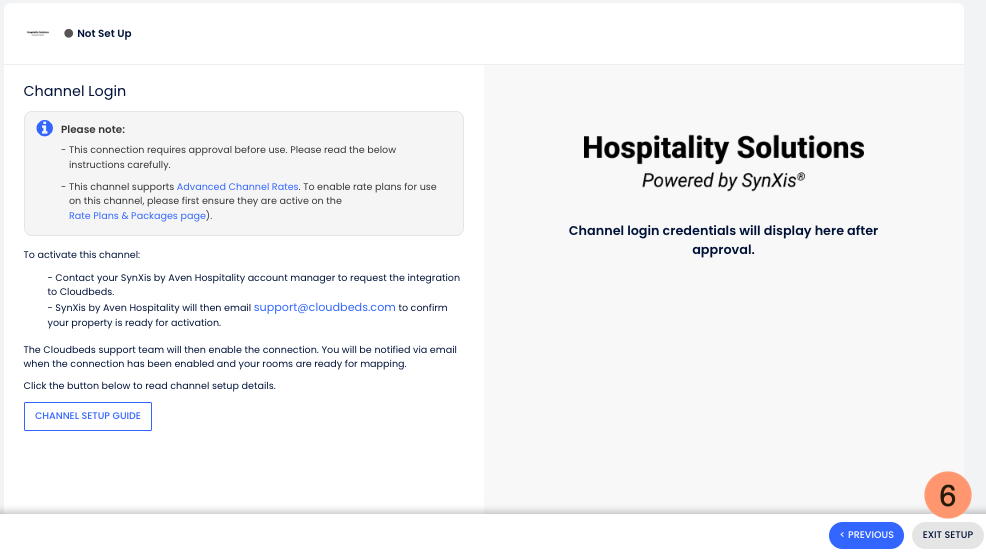Click the Please note heading text
This screenshot has width=986, height=555.
[92, 129]
